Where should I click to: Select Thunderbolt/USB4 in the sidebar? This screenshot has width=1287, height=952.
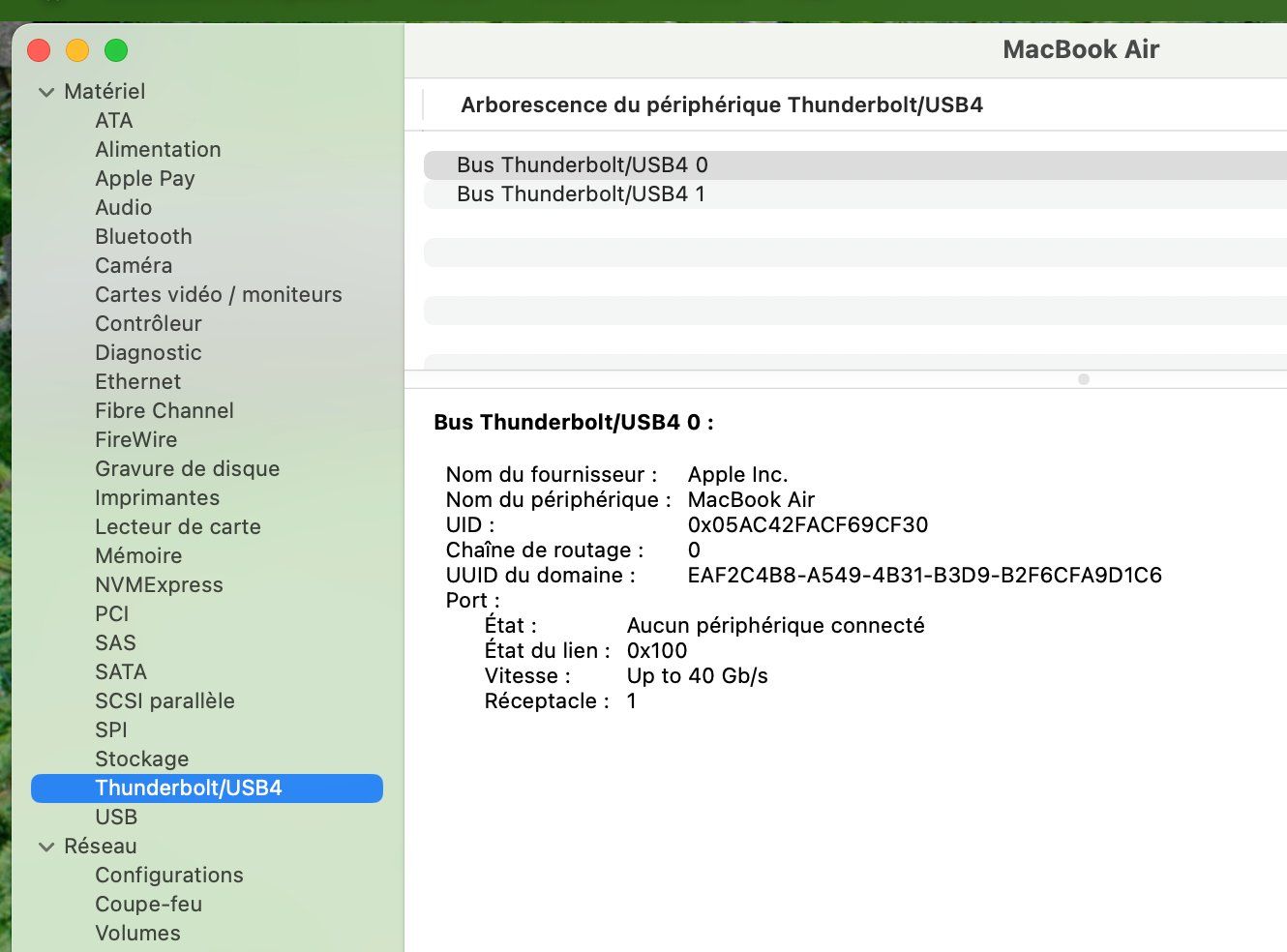[x=207, y=788]
